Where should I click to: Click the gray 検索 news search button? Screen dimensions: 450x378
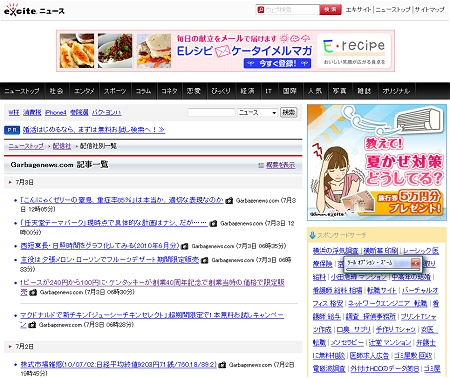[289, 113]
